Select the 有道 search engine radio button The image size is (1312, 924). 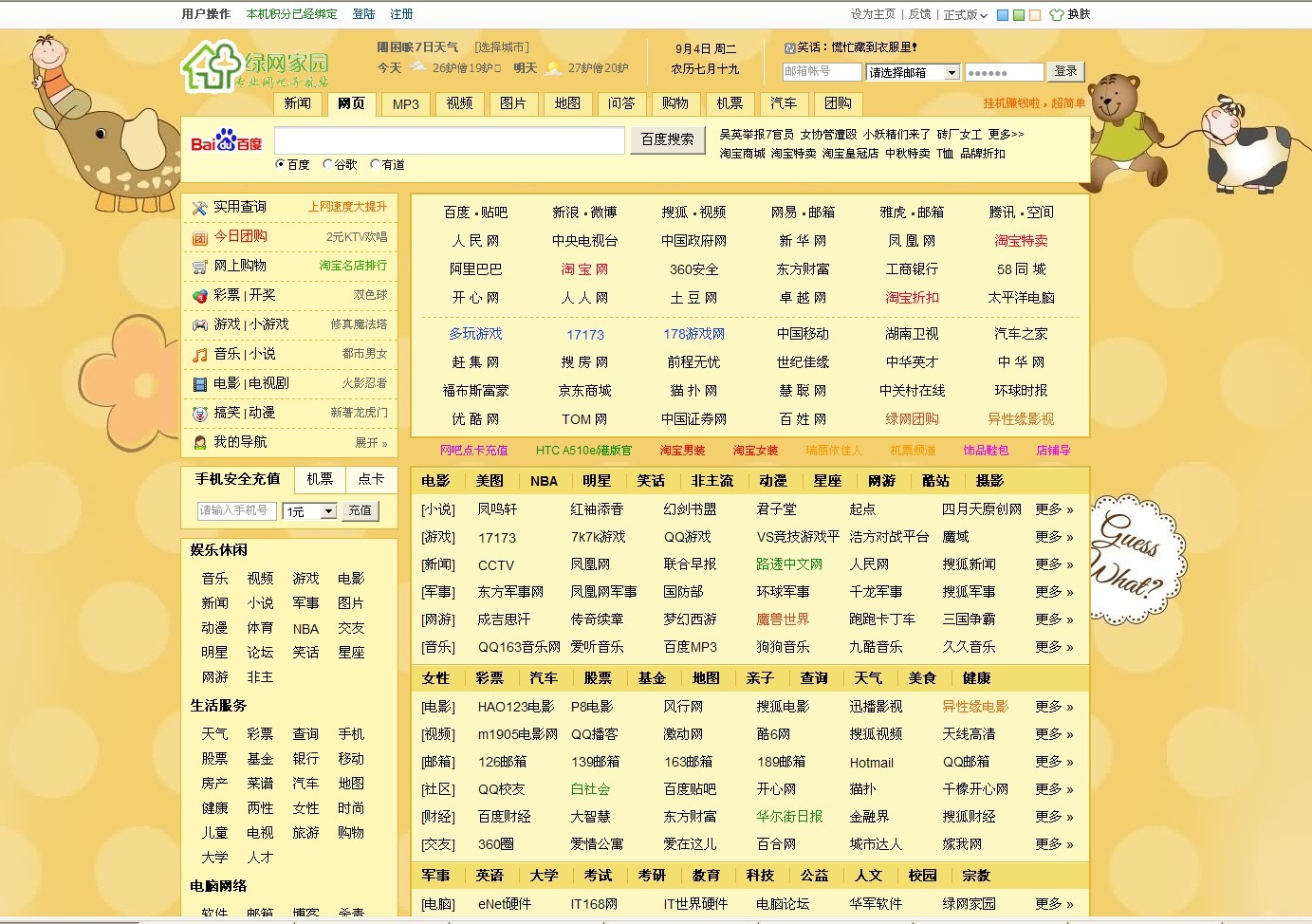376,164
